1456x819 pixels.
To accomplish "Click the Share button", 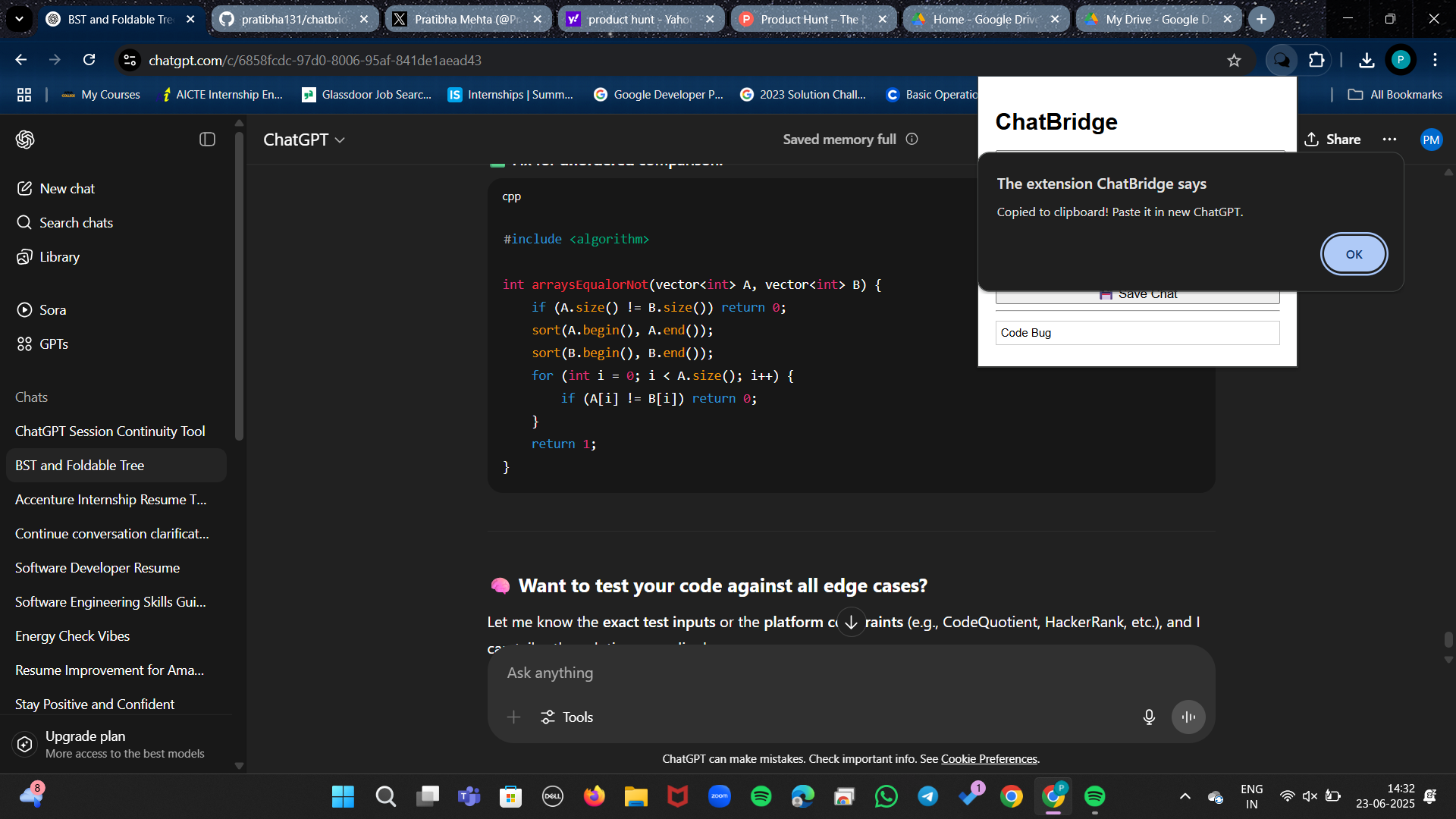I will (x=1332, y=140).
